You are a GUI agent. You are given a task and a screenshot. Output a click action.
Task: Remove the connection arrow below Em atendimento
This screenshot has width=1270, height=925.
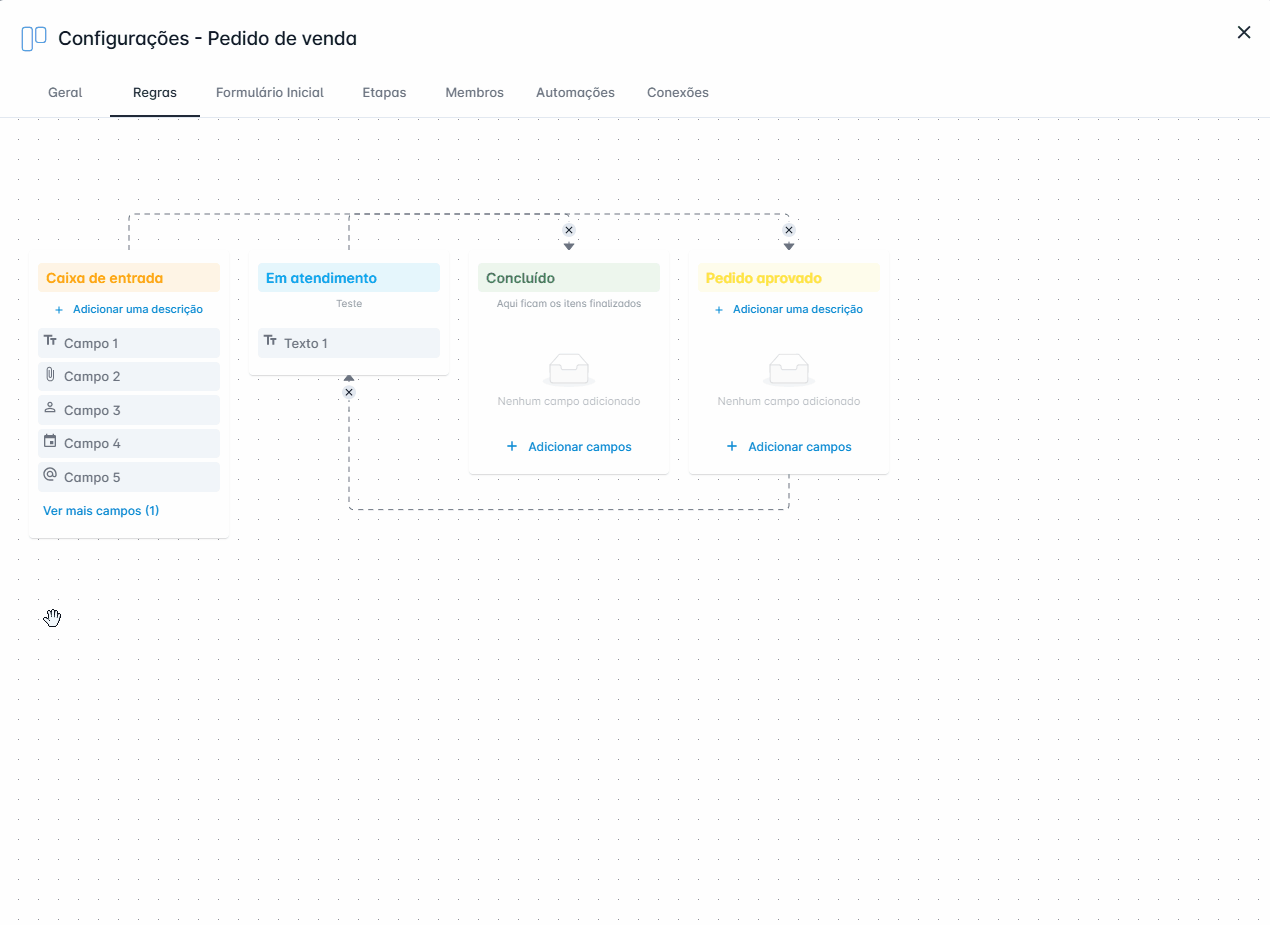pos(349,392)
